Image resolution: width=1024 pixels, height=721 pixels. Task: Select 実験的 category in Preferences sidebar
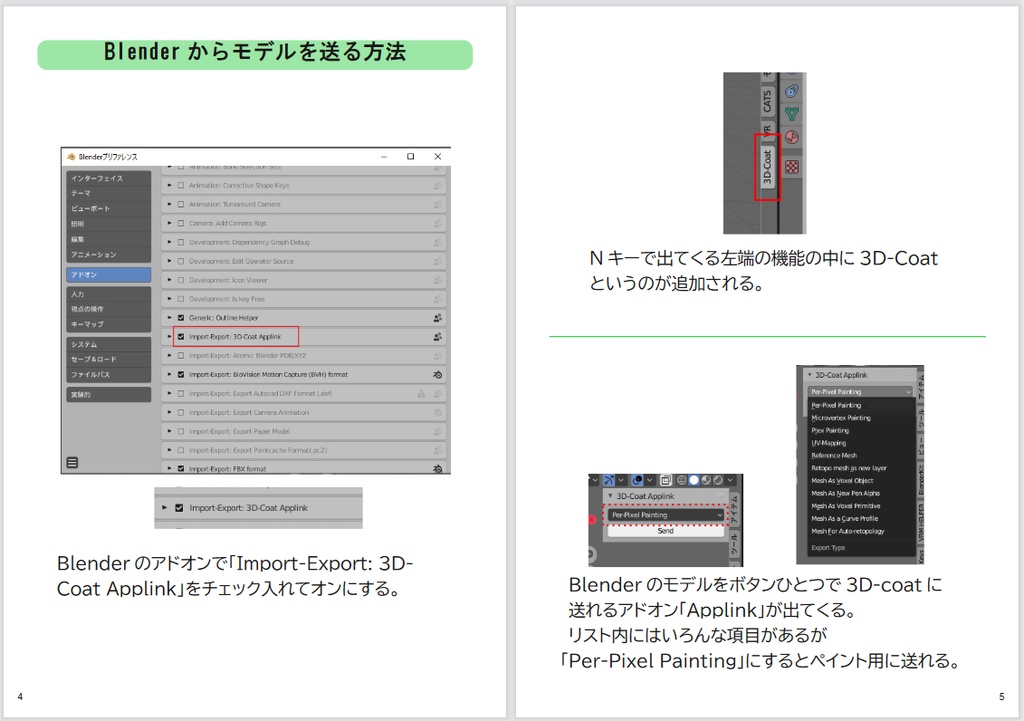[108, 394]
